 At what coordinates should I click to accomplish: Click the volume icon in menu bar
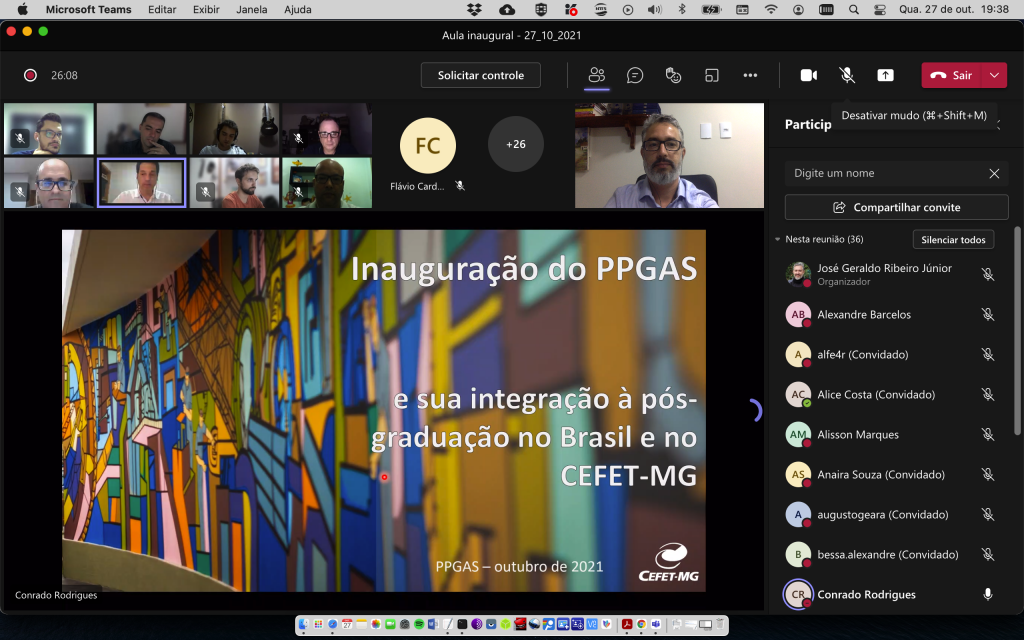pyautogui.click(x=654, y=9)
